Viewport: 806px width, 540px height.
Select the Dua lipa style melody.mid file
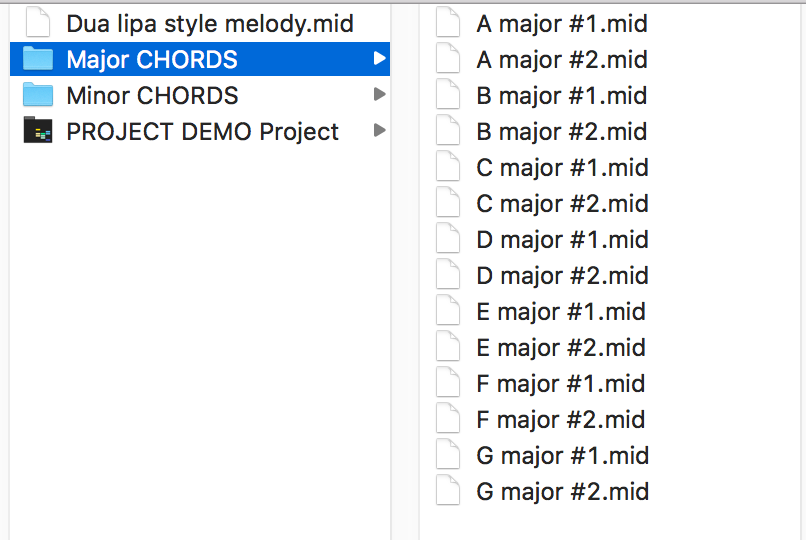tap(210, 23)
